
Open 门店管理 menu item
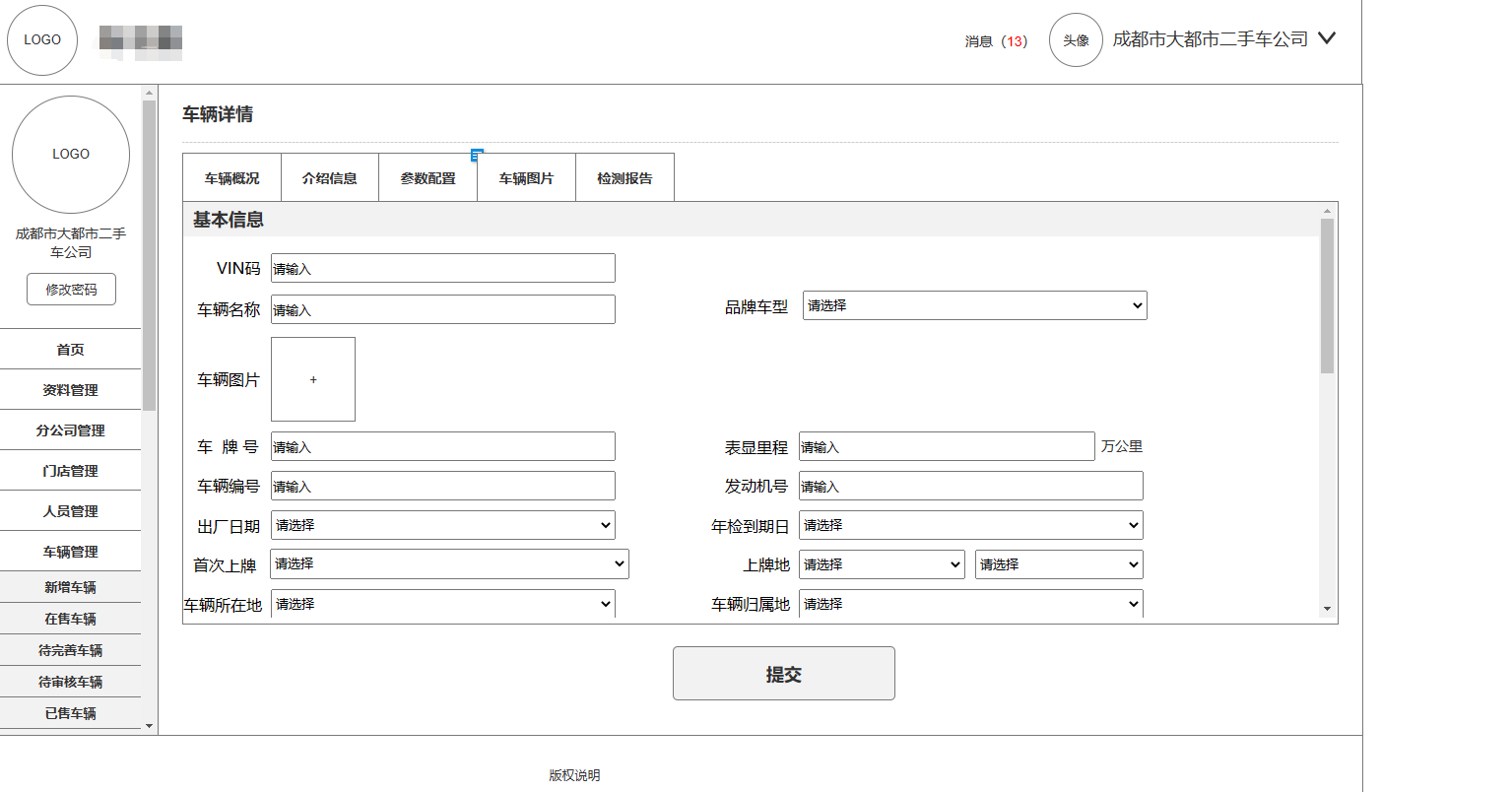tap(71, 471)
